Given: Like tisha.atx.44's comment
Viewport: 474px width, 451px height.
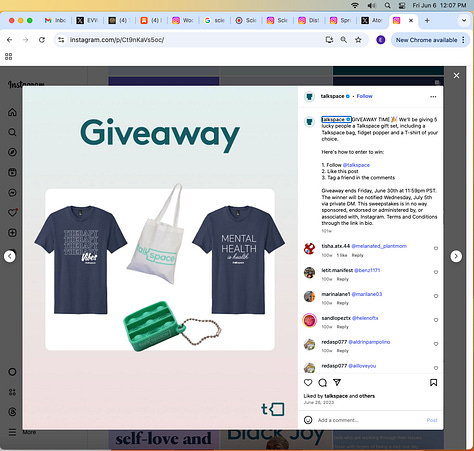Looking at the screenshot, I should click(x=436, y=248).
